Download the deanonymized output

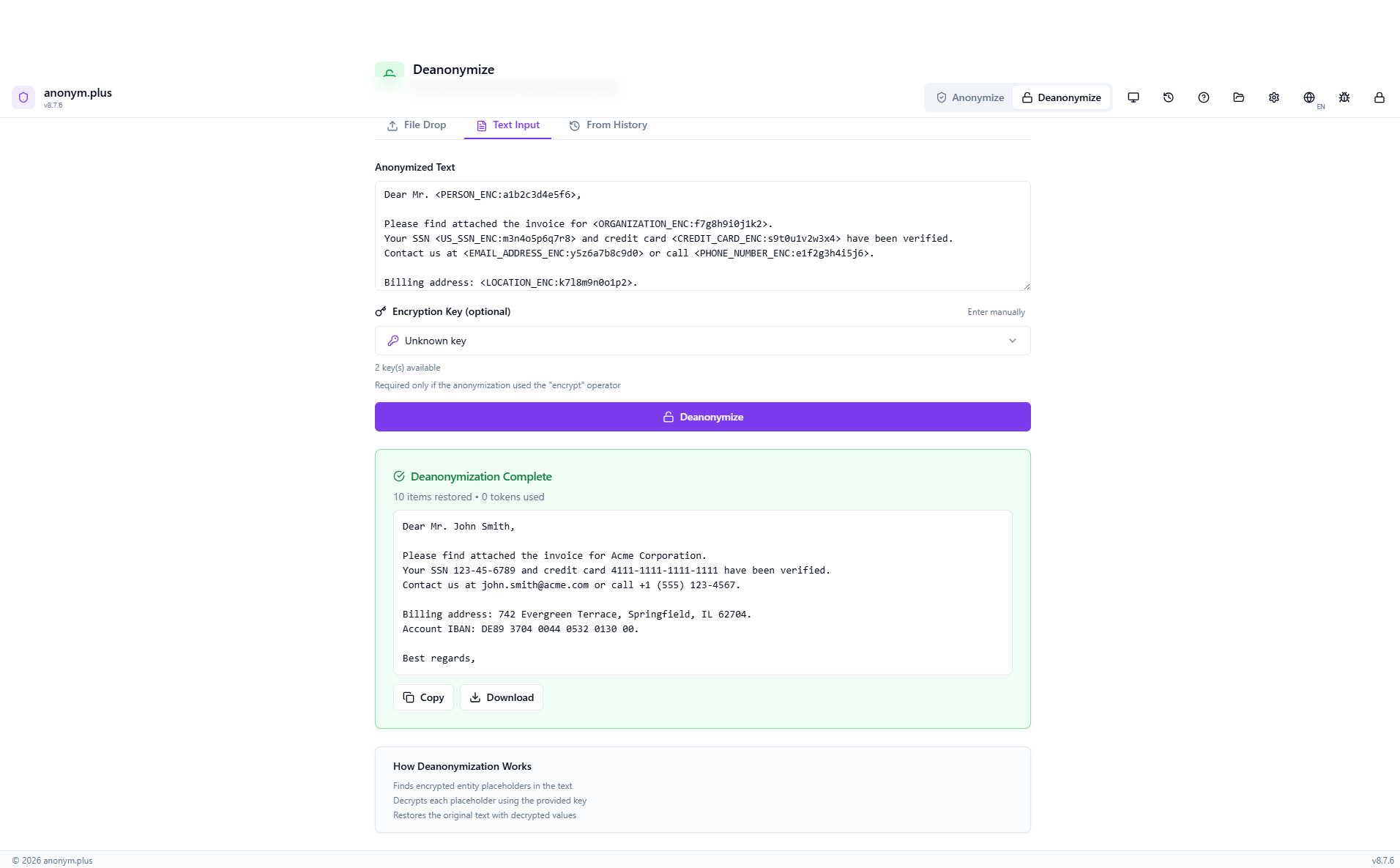(502, 697)
